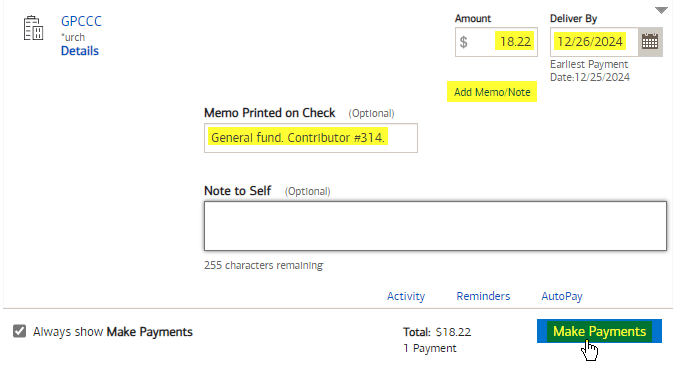Collapse the payee panel with the triangle arrow
Image resolution: width=678 pixels, height=370 pixels.
click(661, 10)
